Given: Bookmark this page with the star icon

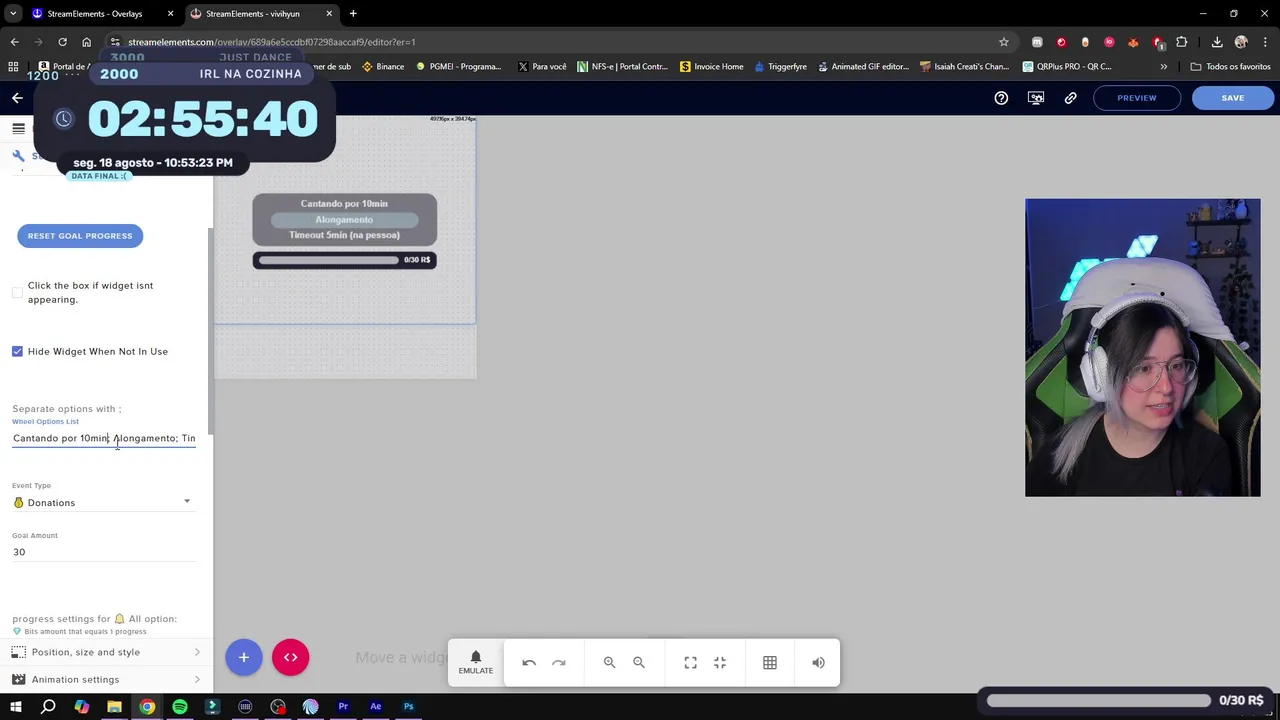Looking at the screenshot, I should [1004, 42].
